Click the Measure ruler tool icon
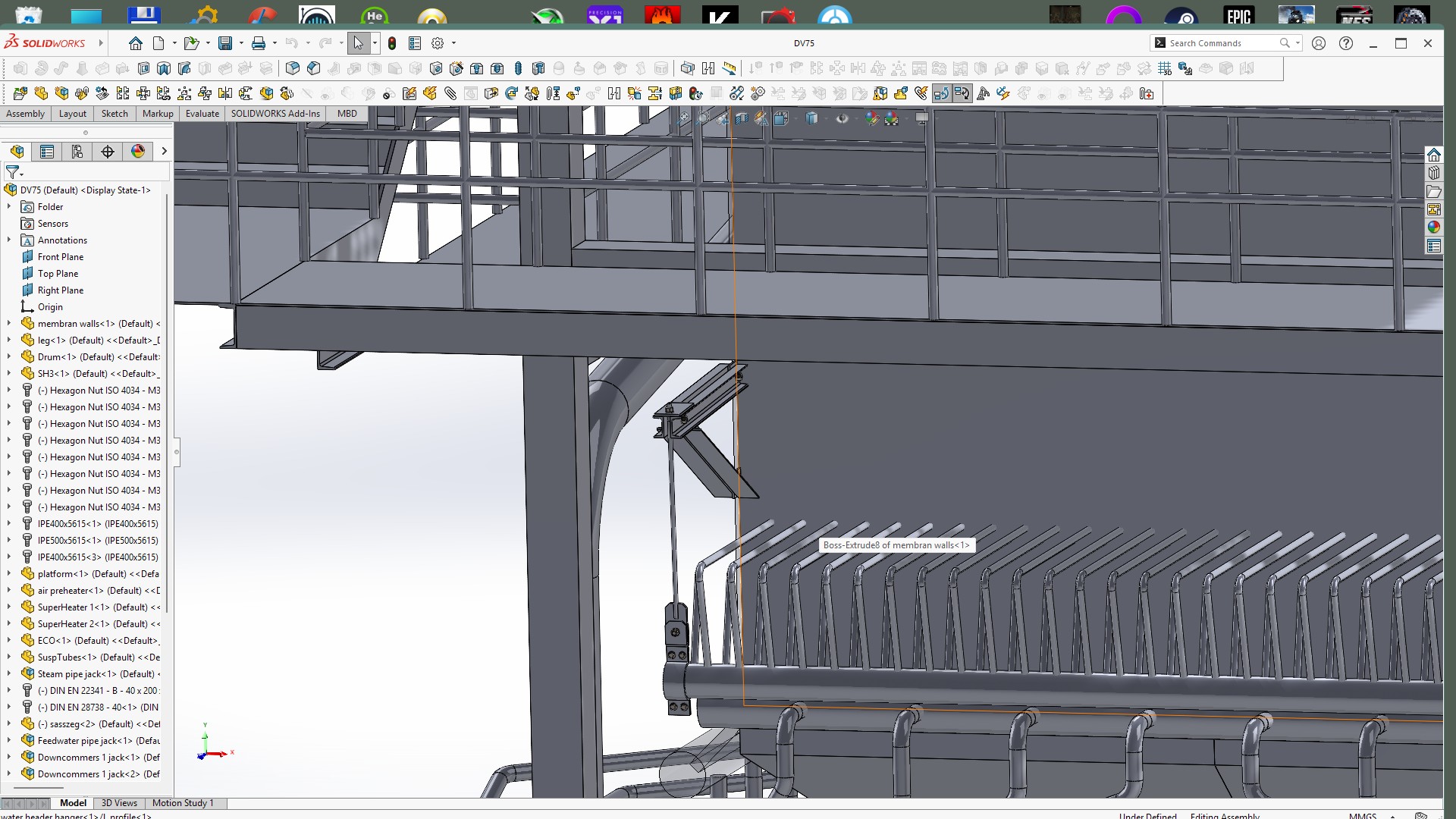The width and height of the screenshot is (1456, 819). coord(729,68)
